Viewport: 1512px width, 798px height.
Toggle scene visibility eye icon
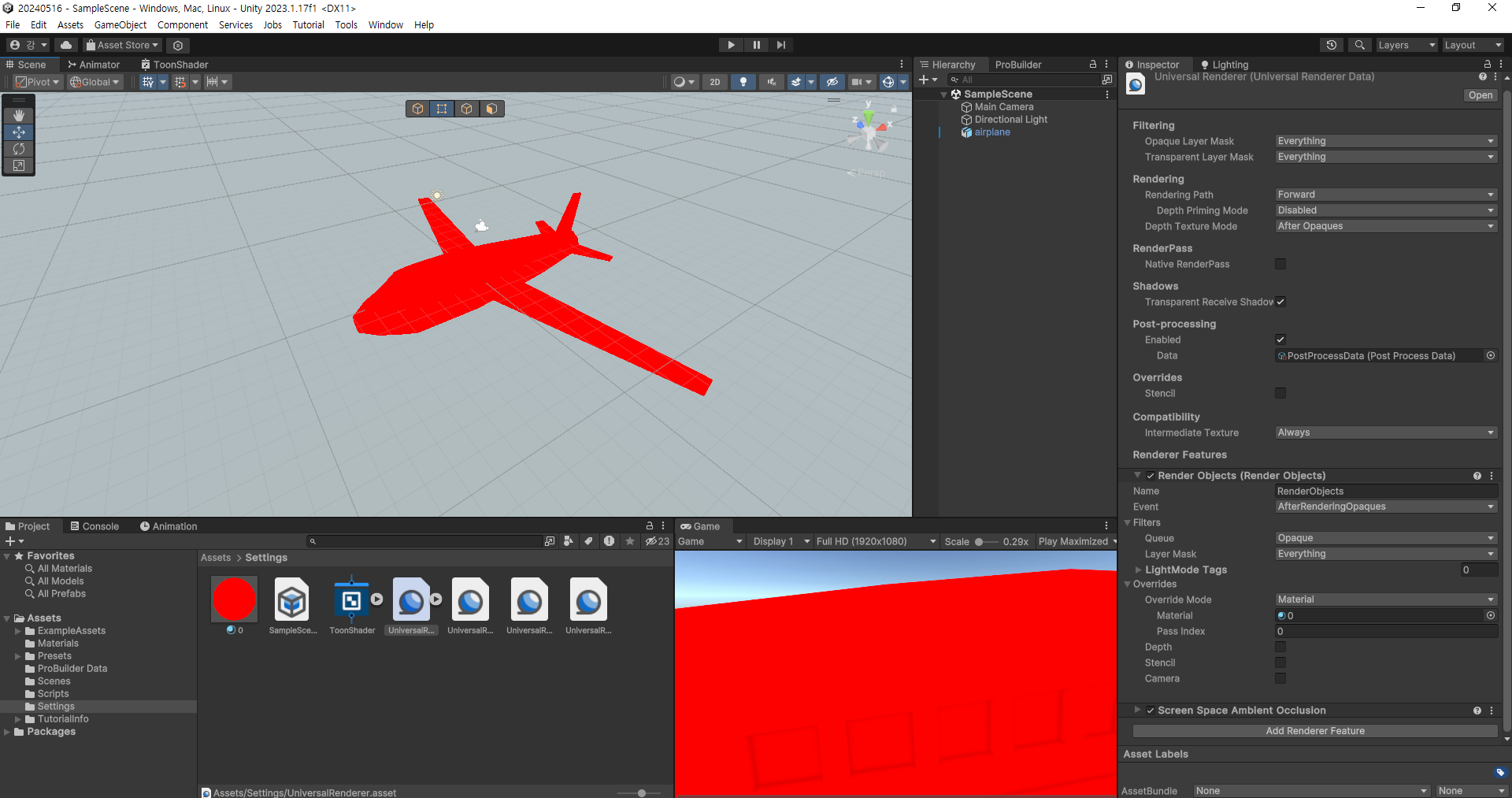(x=832, y=82)
